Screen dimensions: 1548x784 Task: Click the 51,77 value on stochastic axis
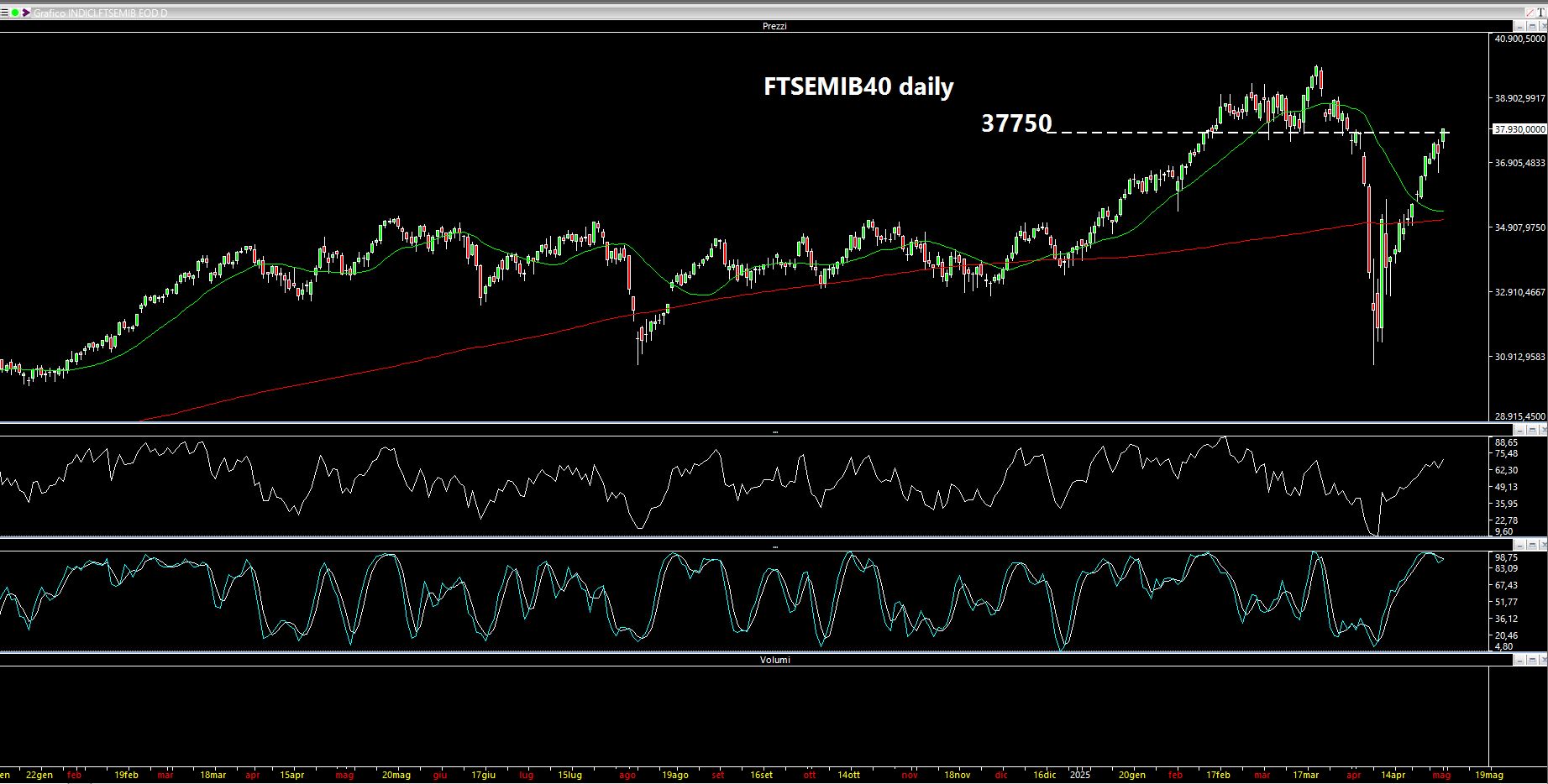click(1506, 602)
